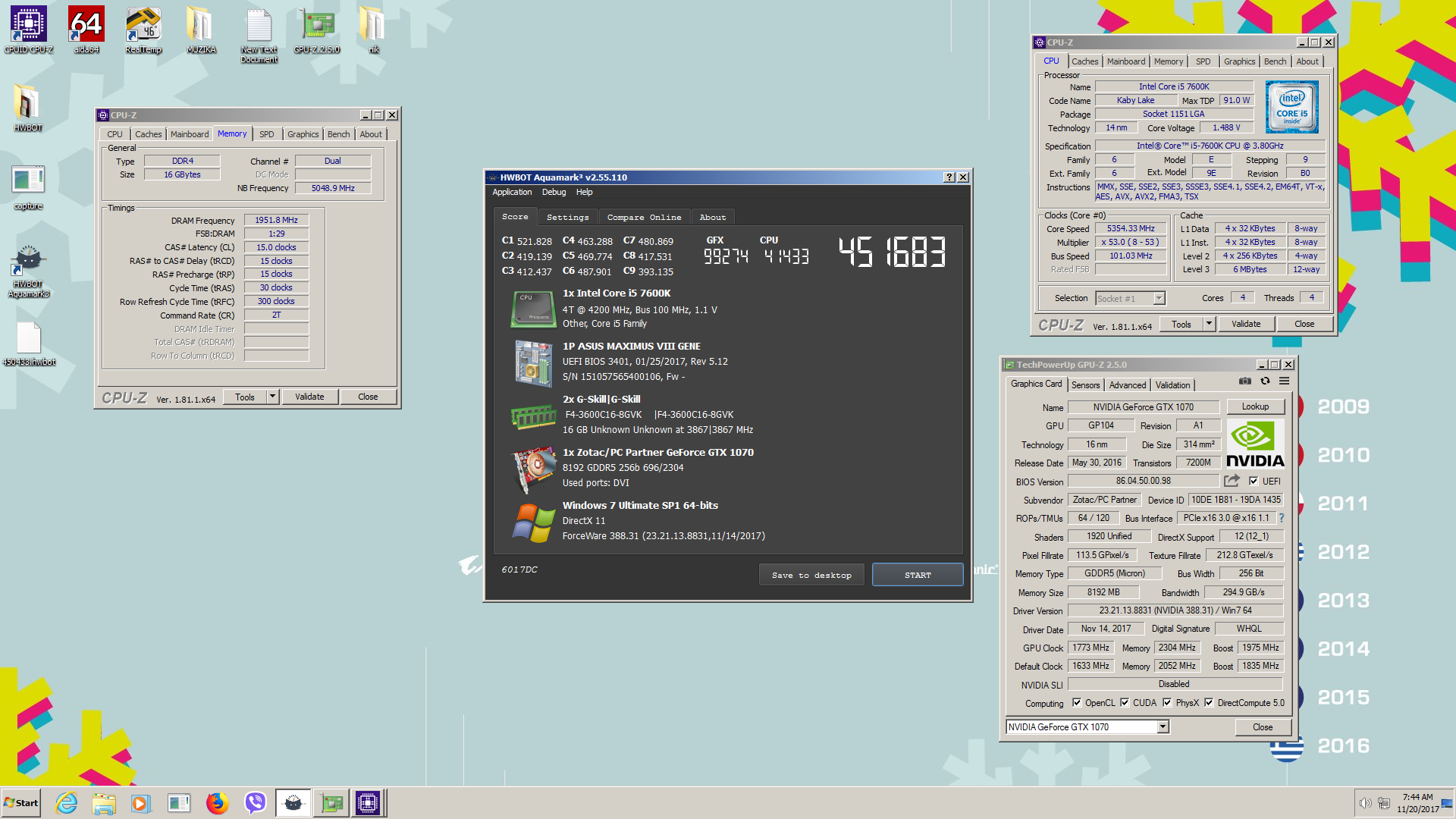Click the Intel Core i5 logo
Screen dimensions: 1456x819
point(1291,107)
